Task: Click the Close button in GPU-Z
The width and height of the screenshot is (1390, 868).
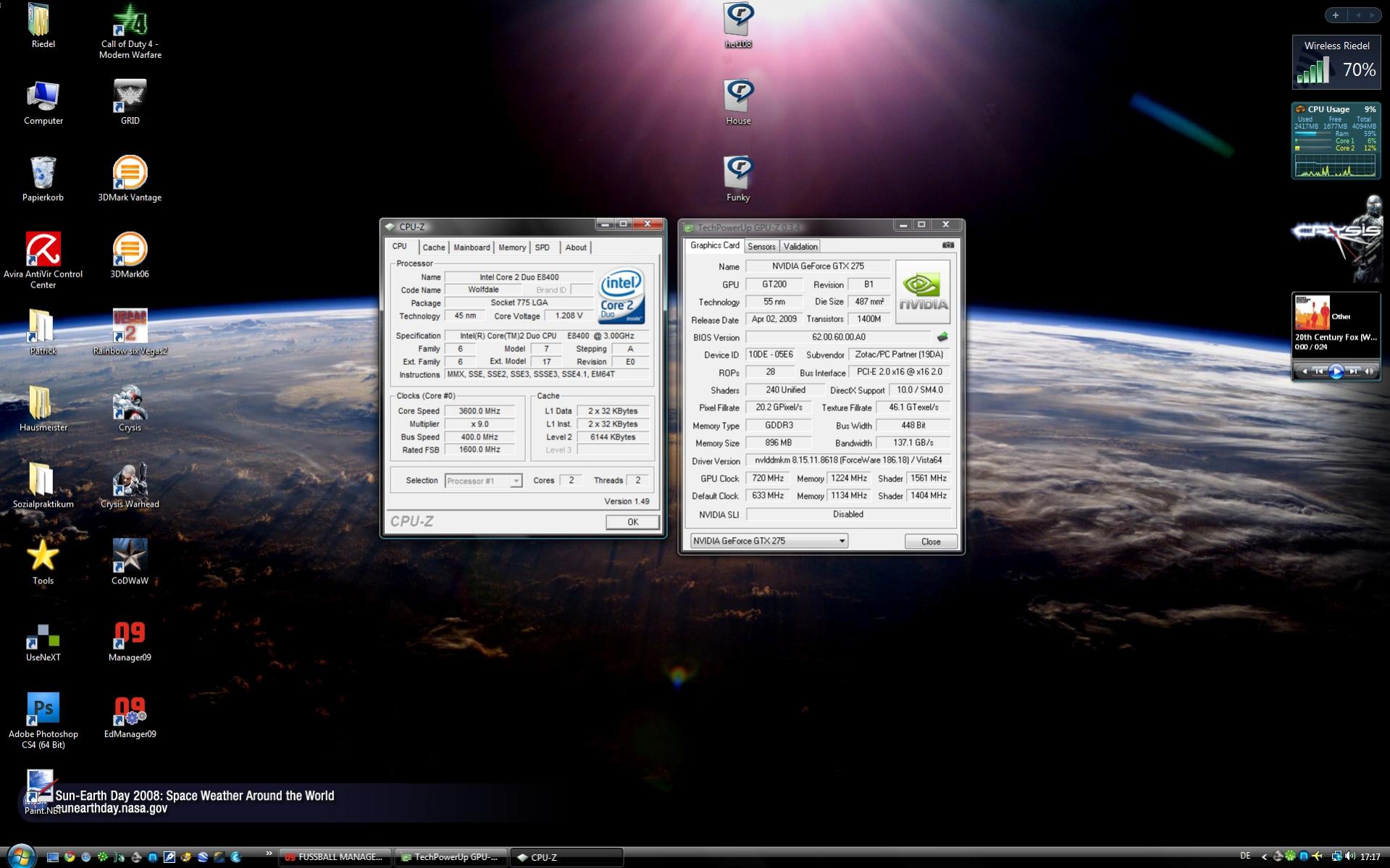Action: point(931,542)
